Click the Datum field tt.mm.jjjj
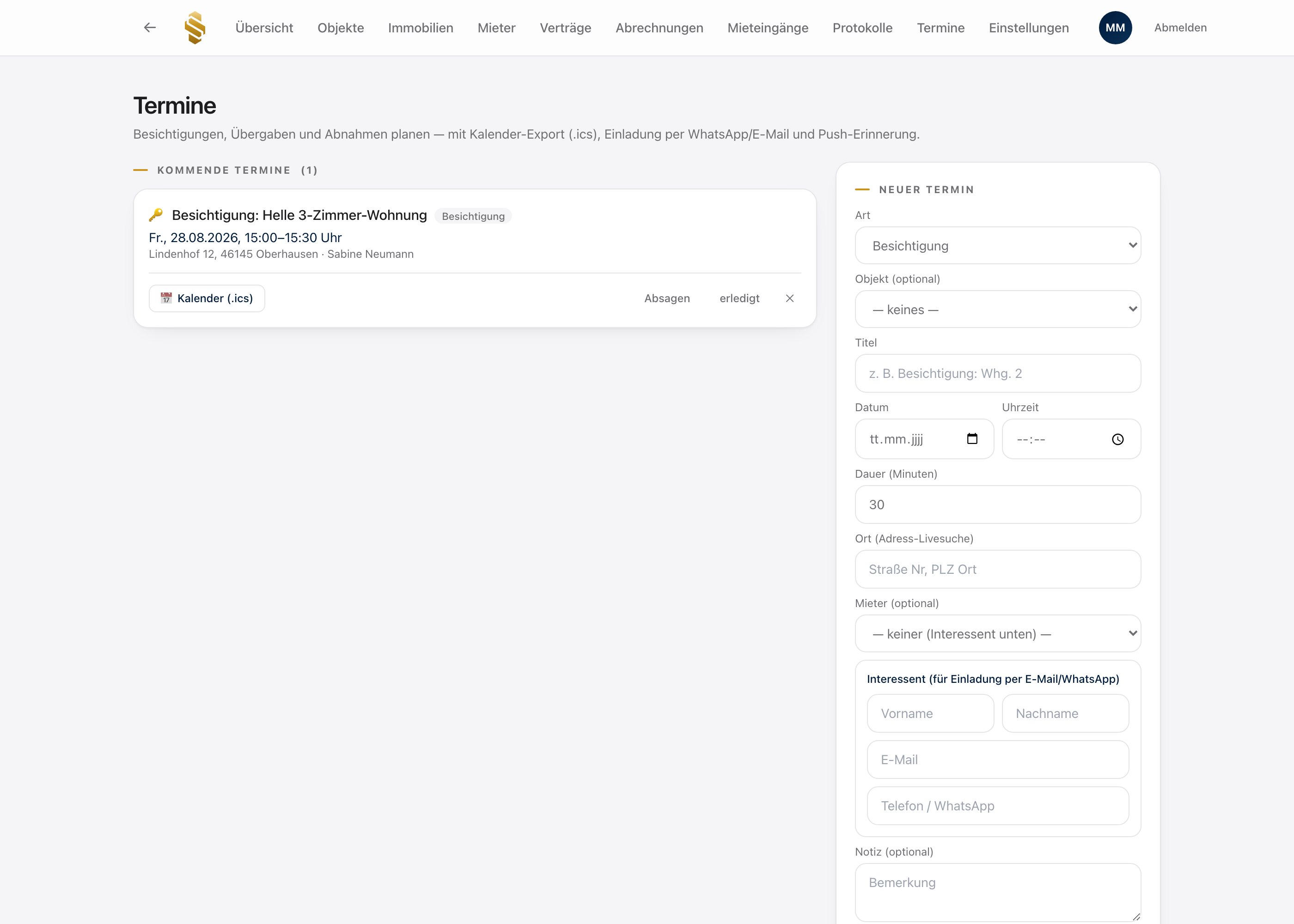The height and width of the screenshot is (924, 1294). [924, 439]
